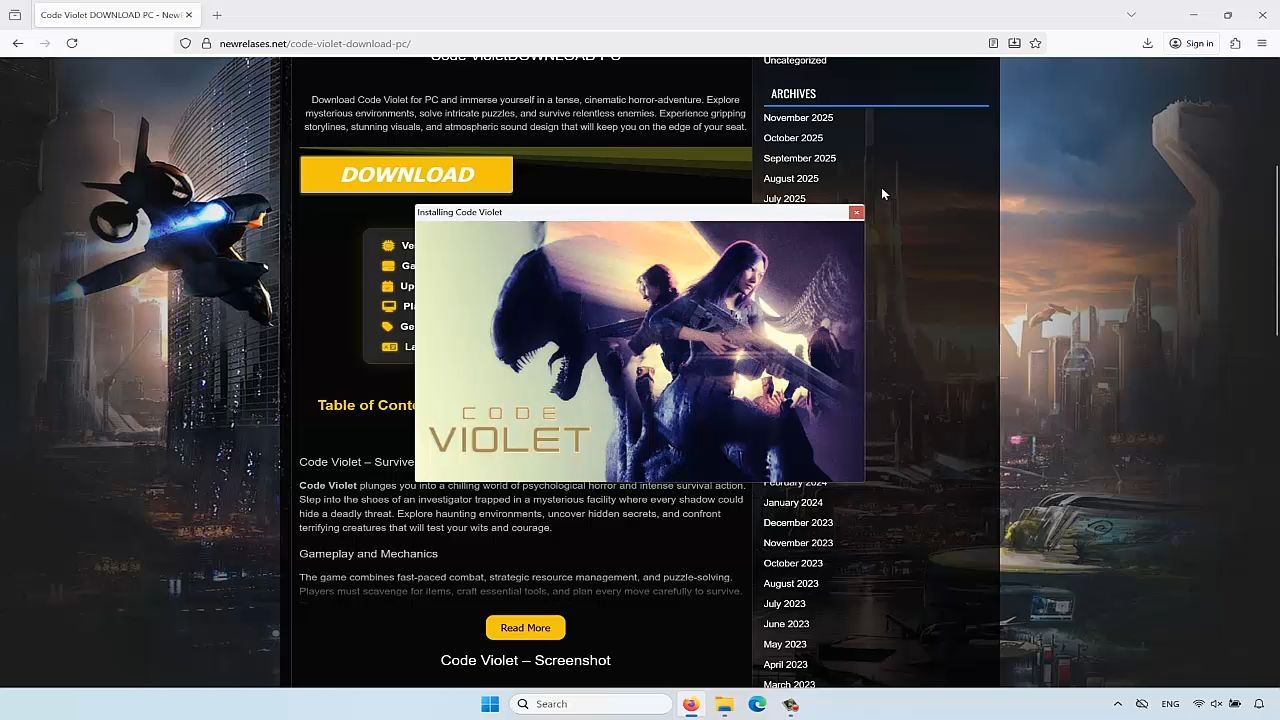Open a new browser tab

click(217, 15)
